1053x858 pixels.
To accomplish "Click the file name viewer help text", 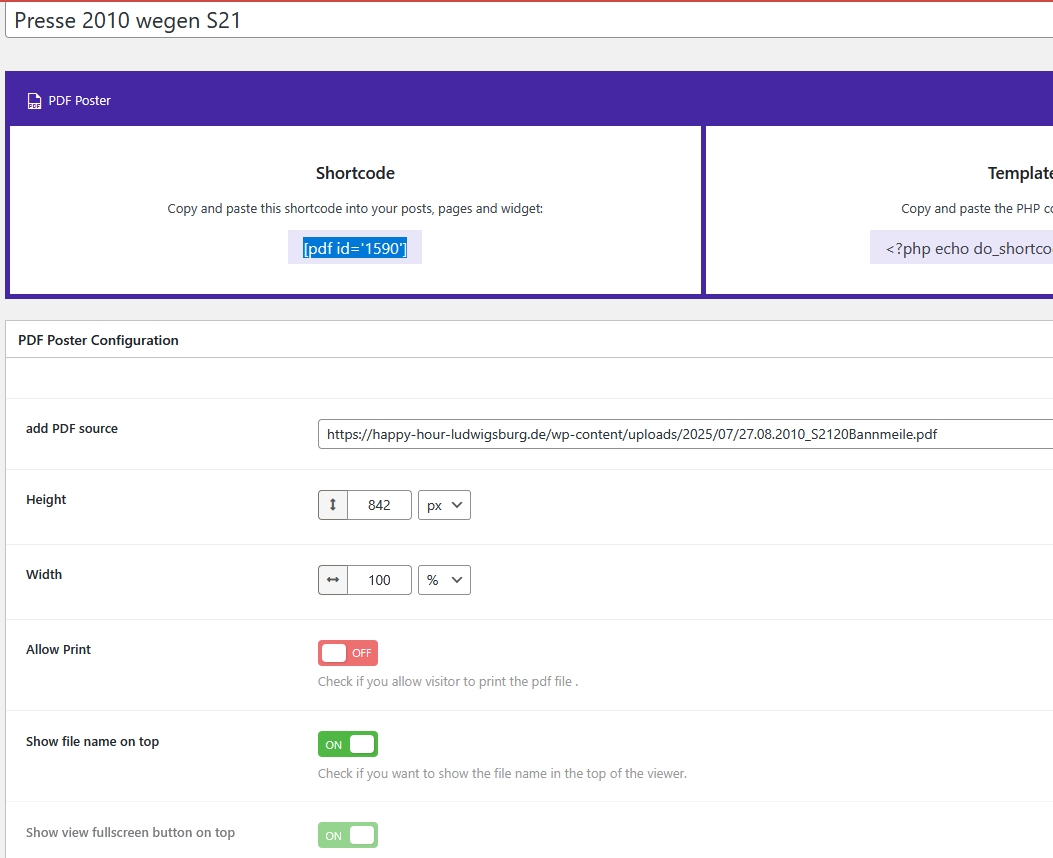I will pyautogui.click(x=502, y=773).
